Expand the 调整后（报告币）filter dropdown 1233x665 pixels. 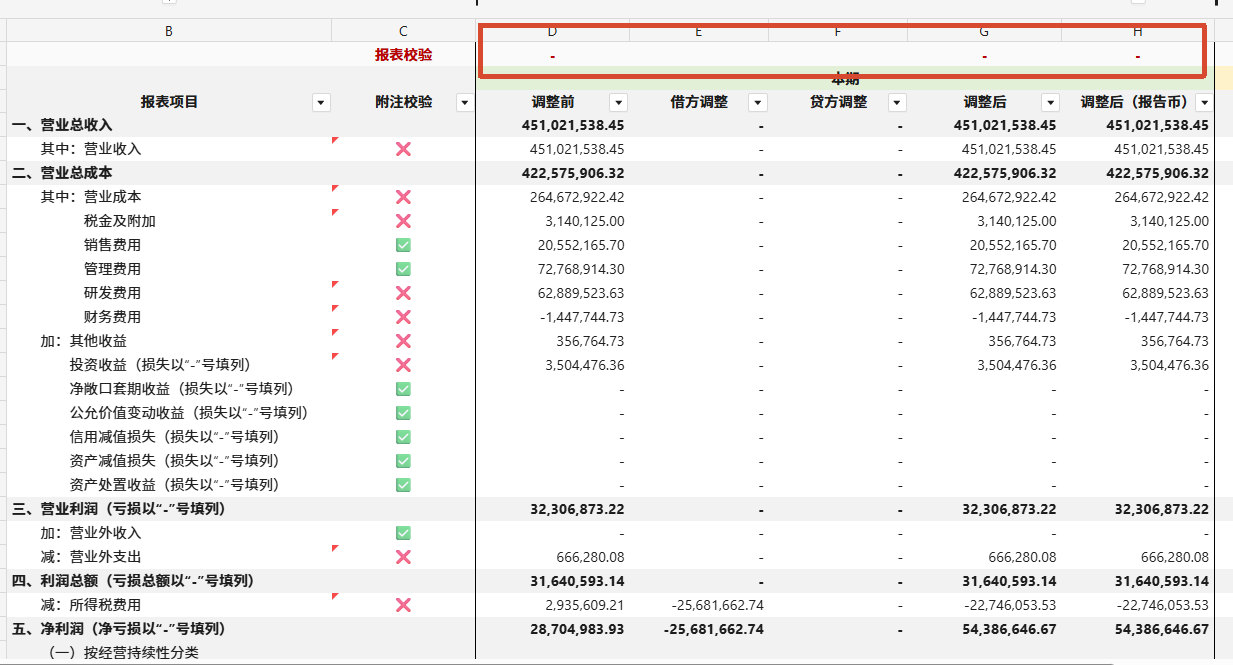click(x=1204, y=102)
